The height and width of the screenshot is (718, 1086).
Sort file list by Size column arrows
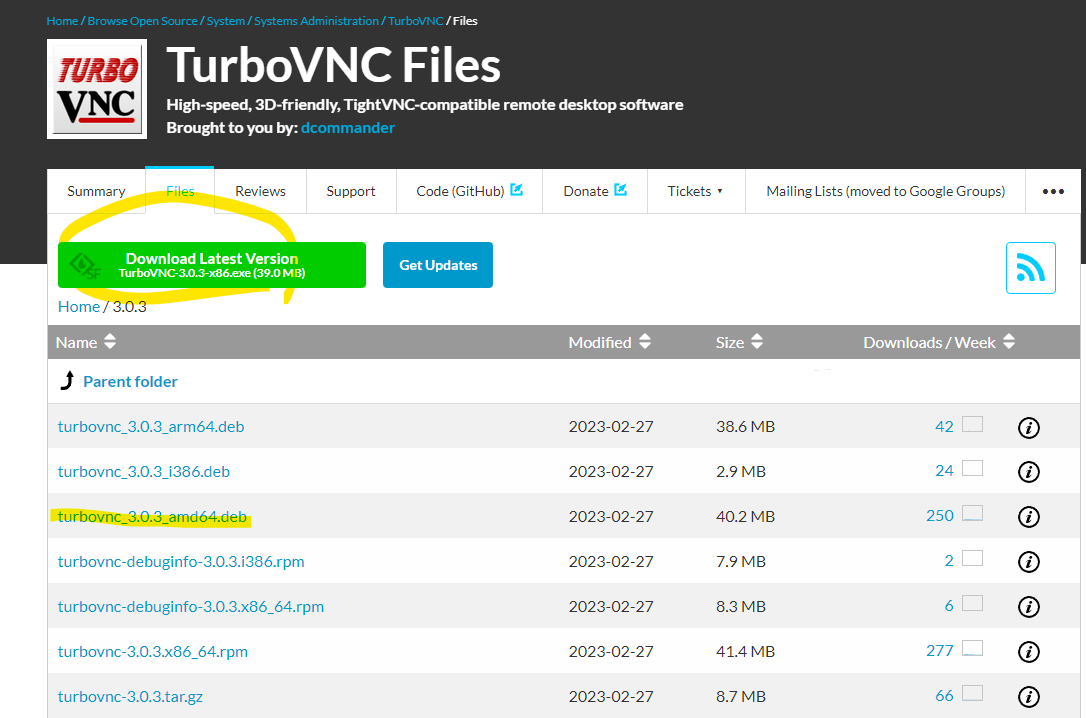[x=757, y=341]
